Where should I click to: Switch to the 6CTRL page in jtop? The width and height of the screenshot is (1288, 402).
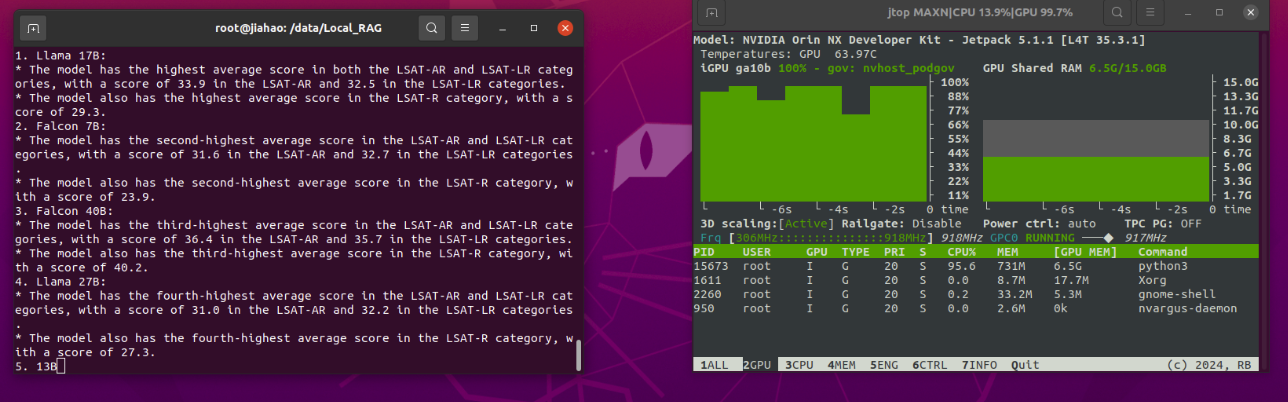[931, 365]
